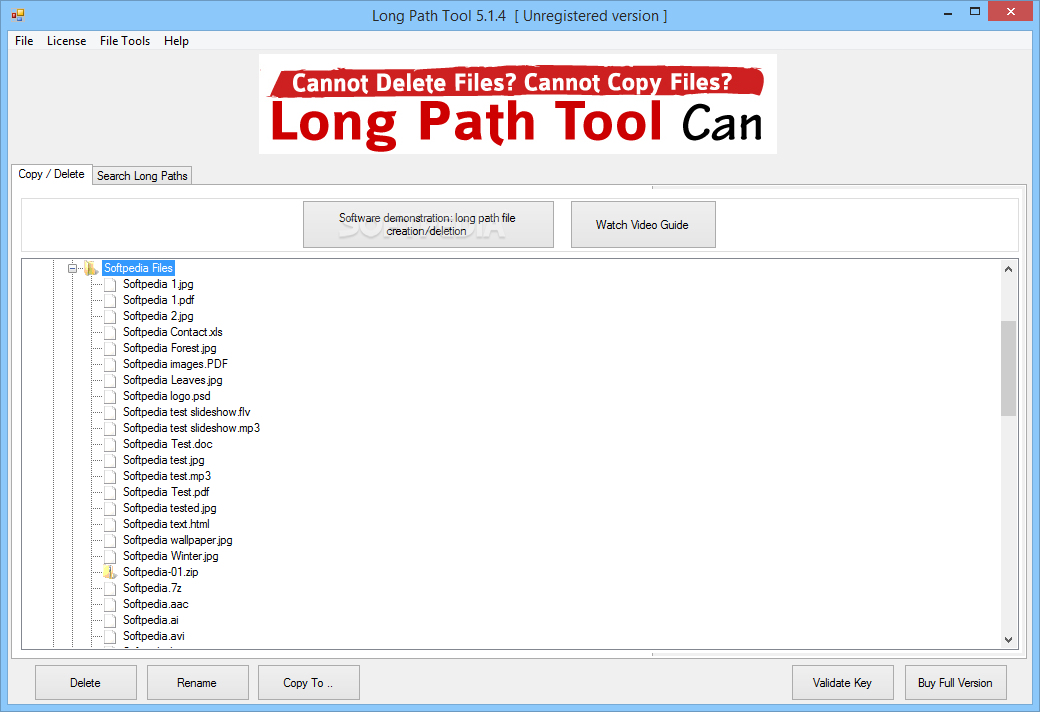Open the File menu

pos(24,40)
